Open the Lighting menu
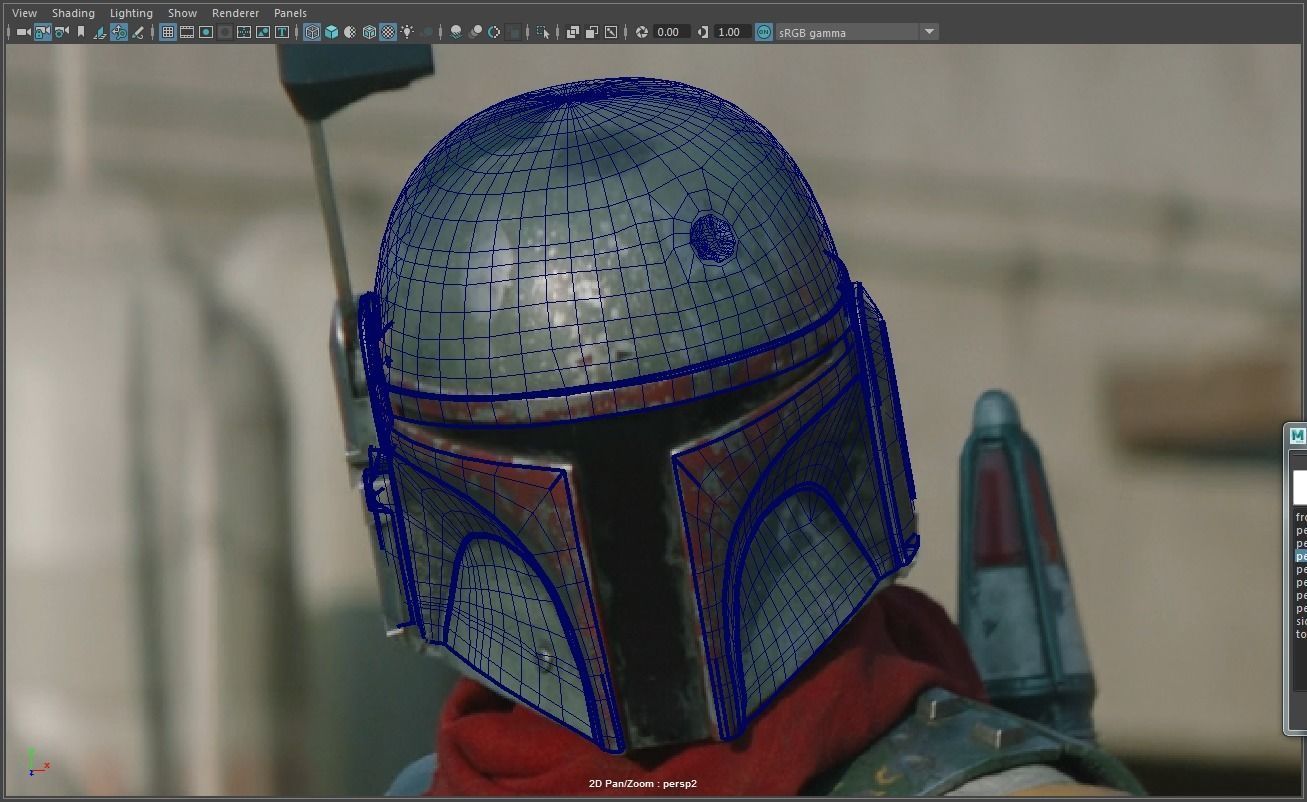1307x802 pixels. (131, 13)
